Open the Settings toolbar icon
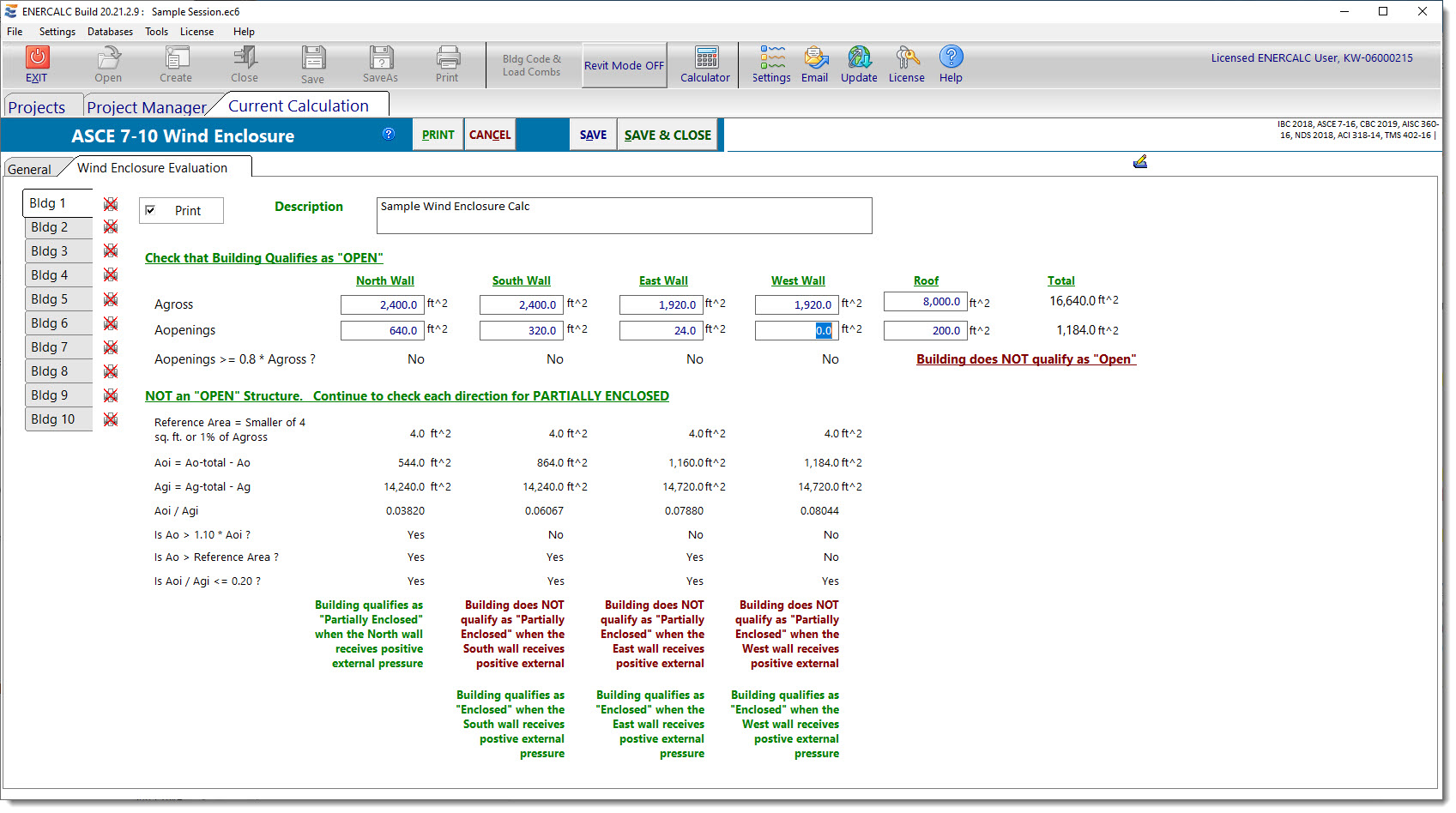This screenshot has height=813, width=1456. coord(771,57)
